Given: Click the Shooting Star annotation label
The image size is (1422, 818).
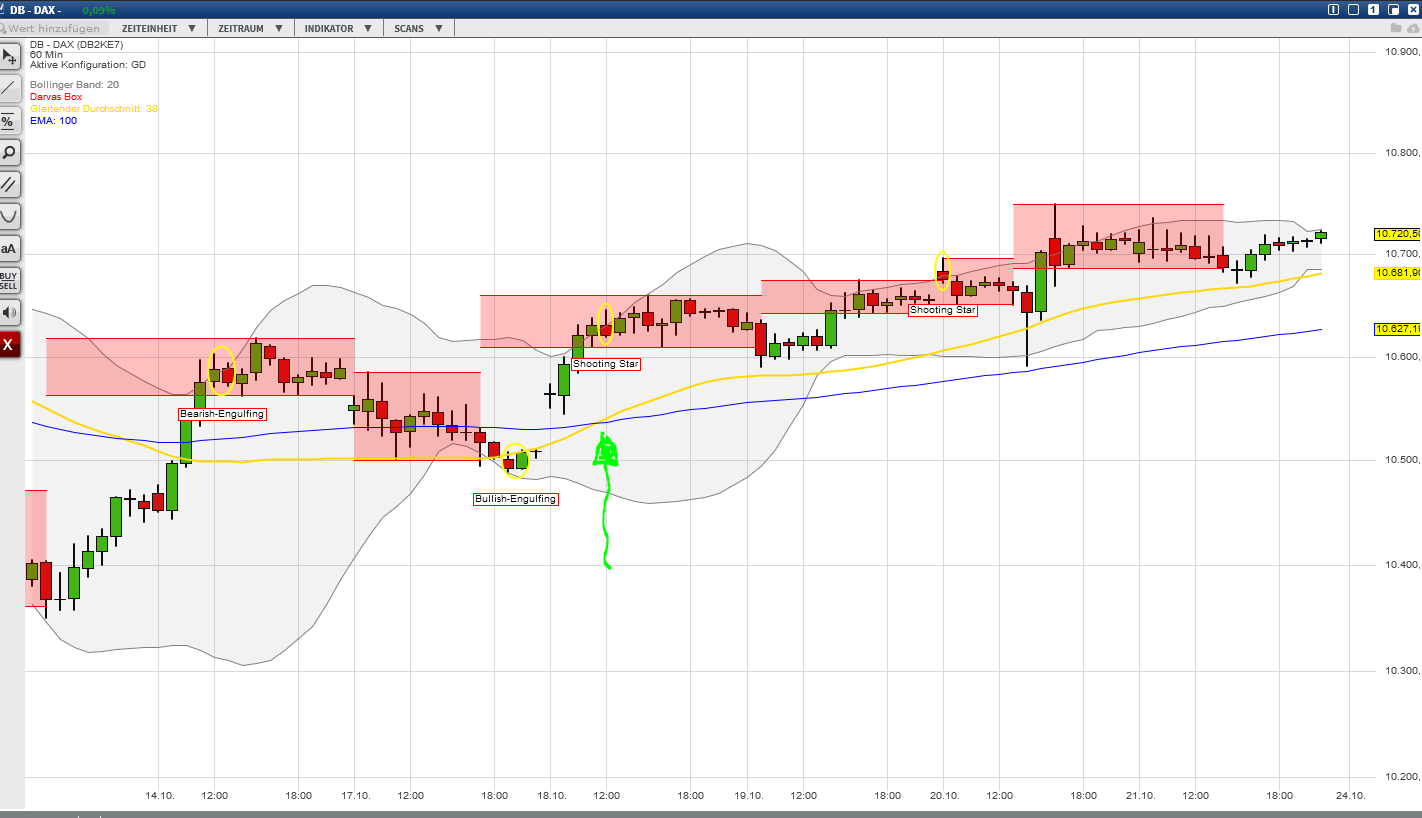Looking at the screenshot, I should (x=605, y=364).
